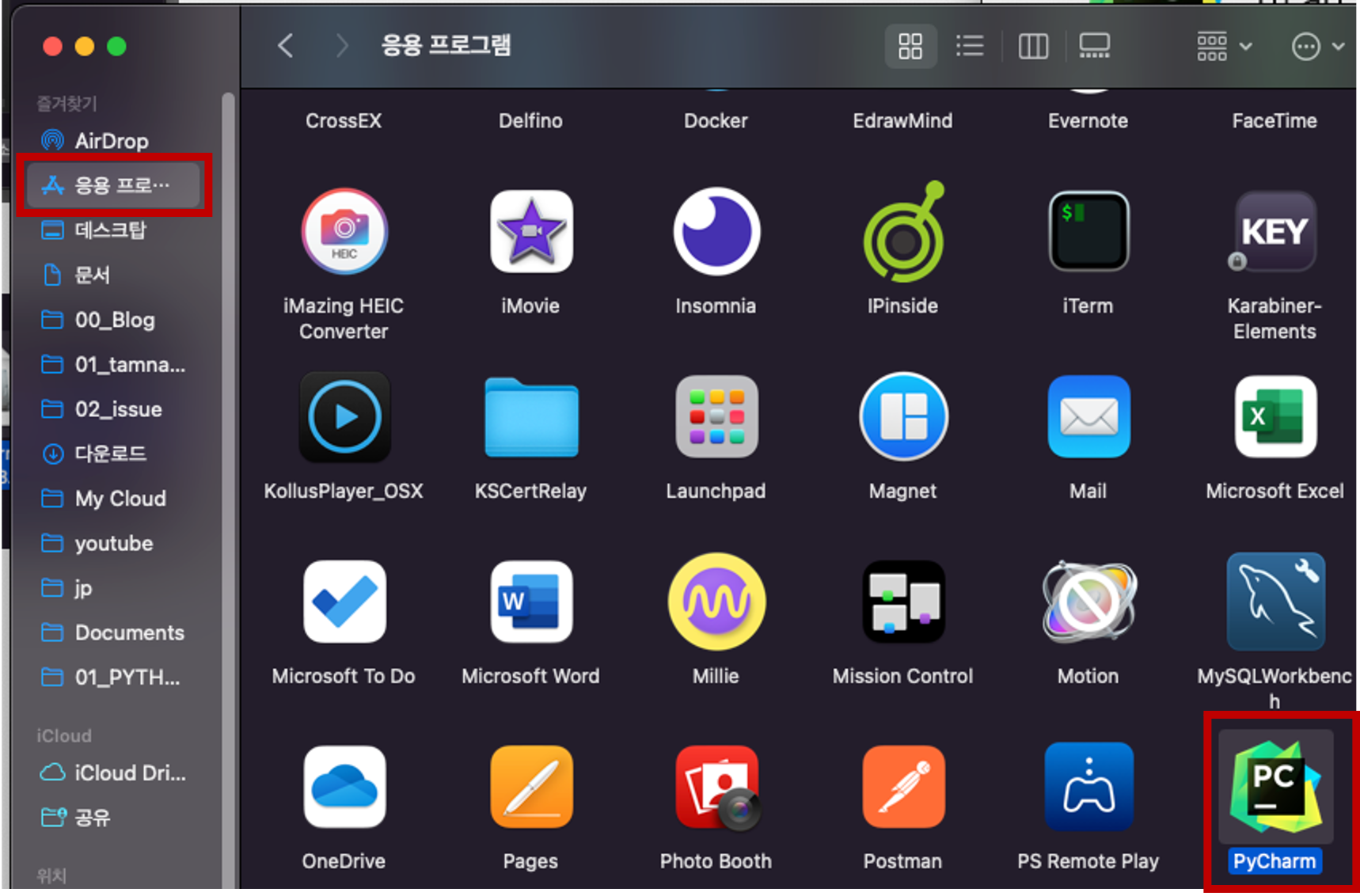This screenshot has height=896, width=1360.
Task: Switch to column view
Action: 1033,47
